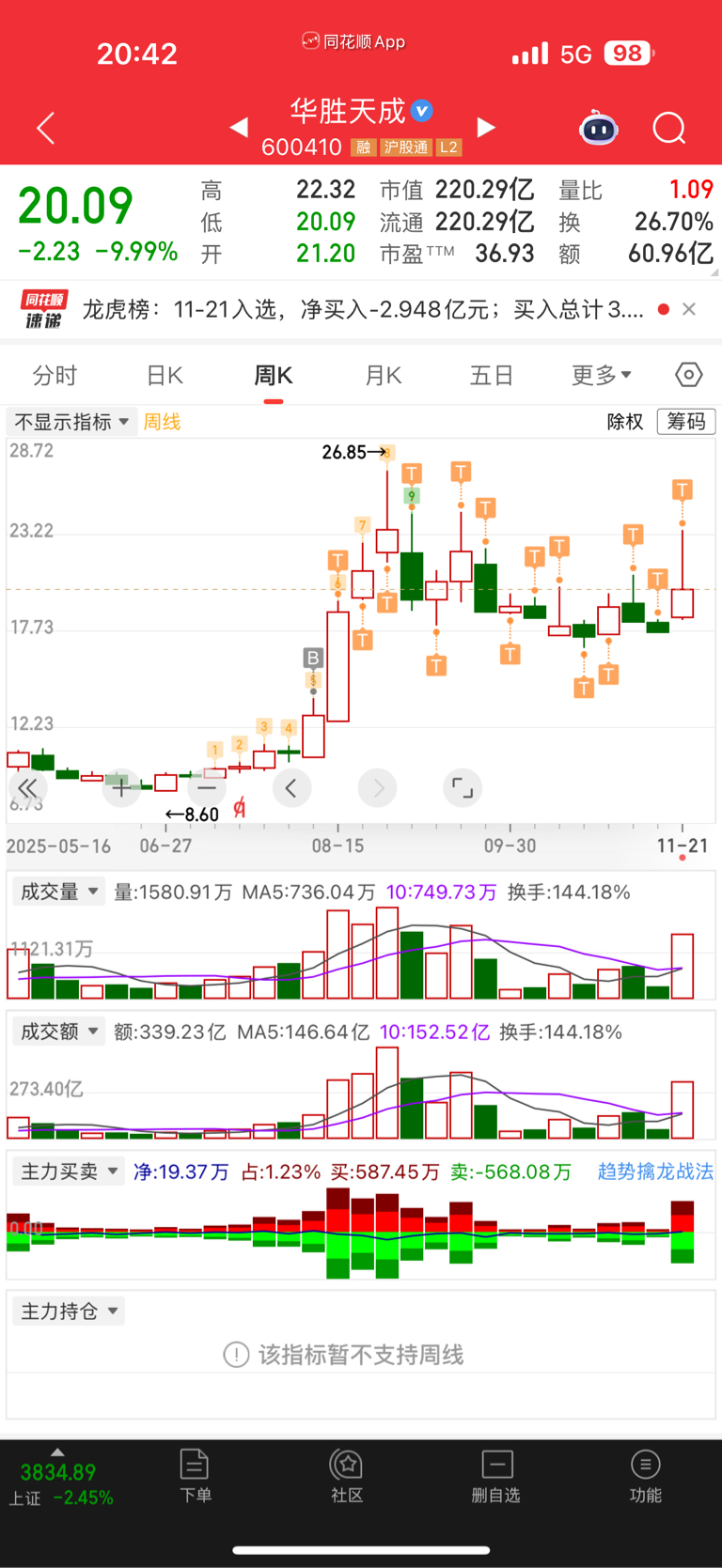Tap the gray B marker on chart
This screenshot has width=722, height=1568.
pyautogui.click(x=313, y=658)
